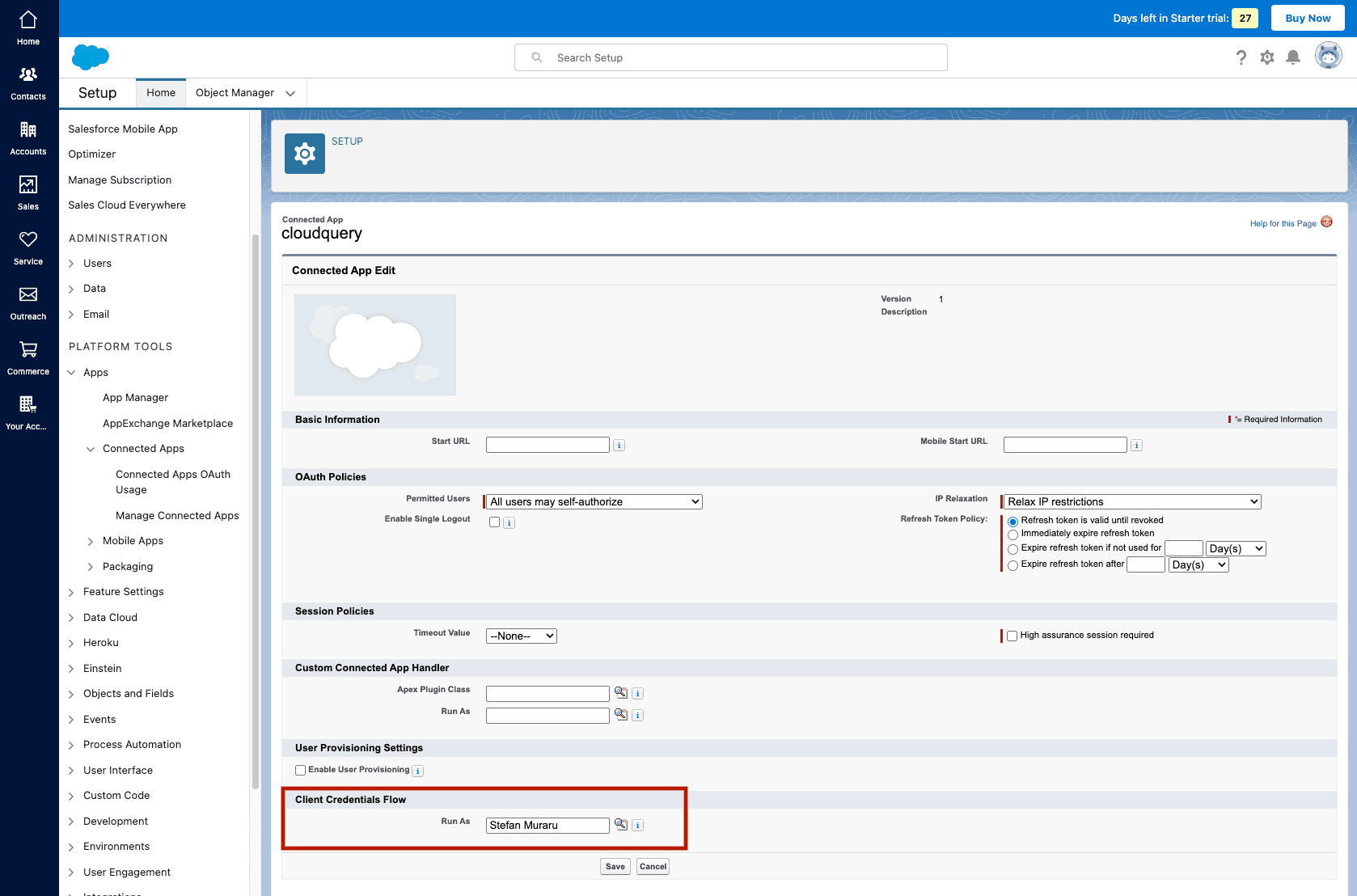Switch to the Home tab

pyautogui.click(x=161, y=93)
